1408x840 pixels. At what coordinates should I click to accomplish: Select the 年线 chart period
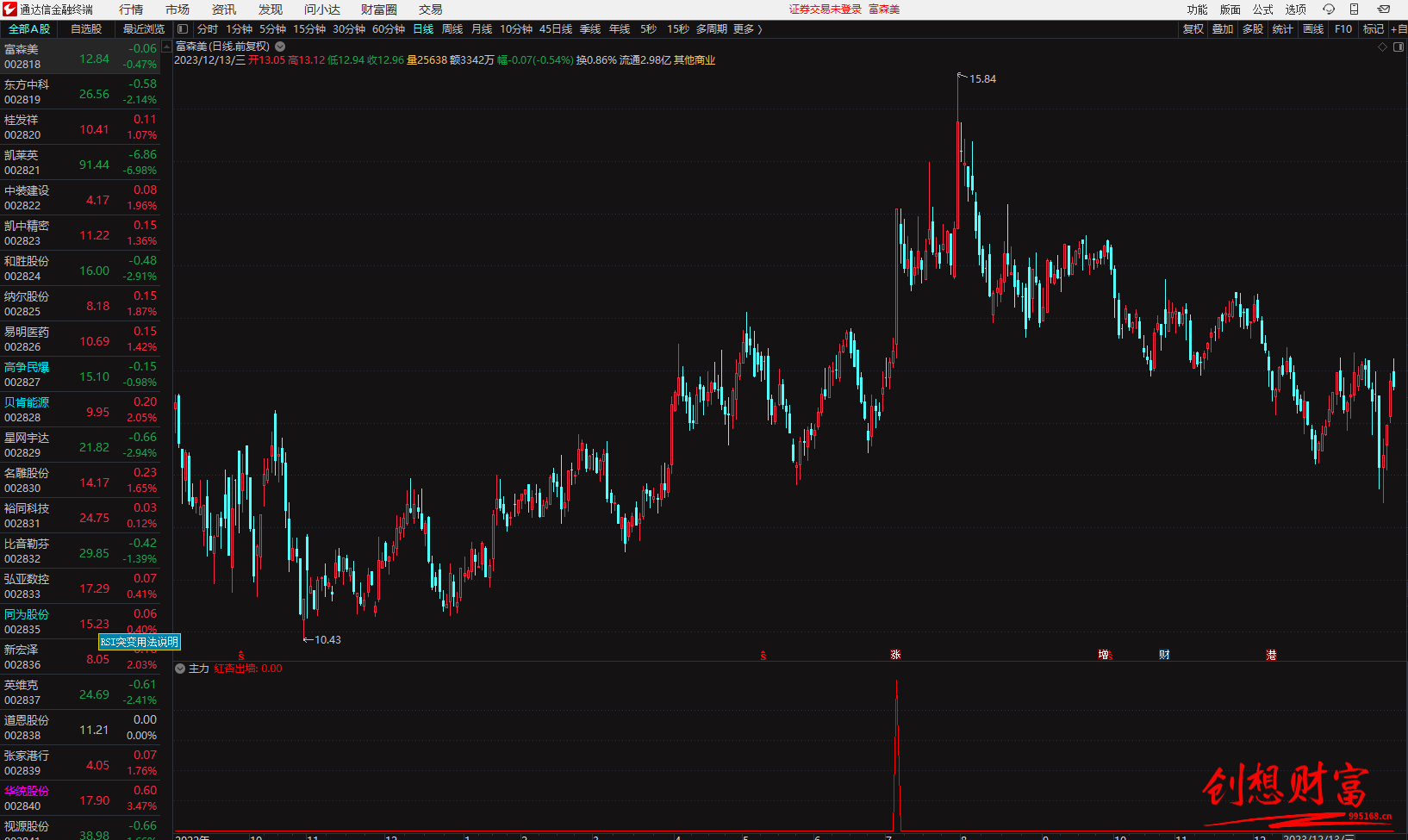[x=620, y=29]
